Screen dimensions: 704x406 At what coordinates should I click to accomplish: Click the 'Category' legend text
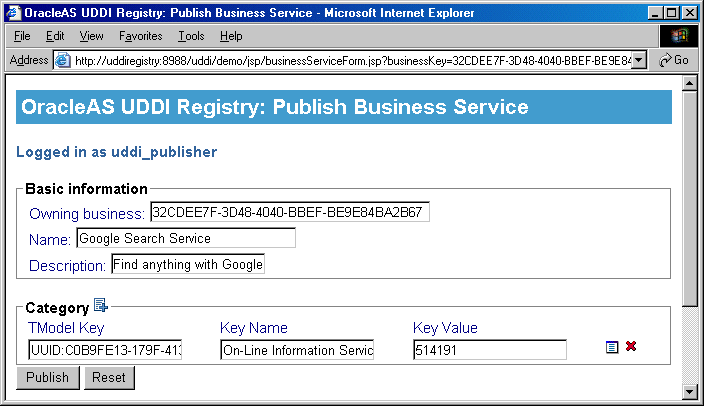57,308
